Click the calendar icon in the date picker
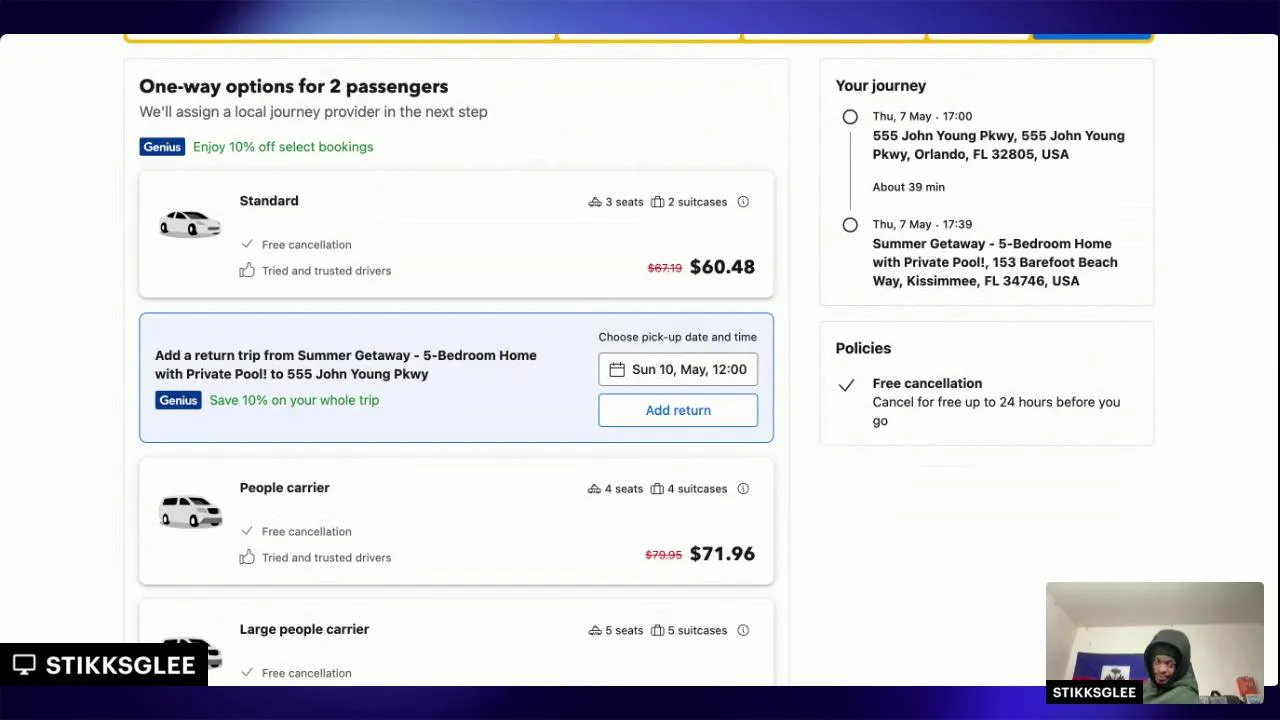Image resolution: width=1280 pixels, height=720 pixels. point(617,369)
